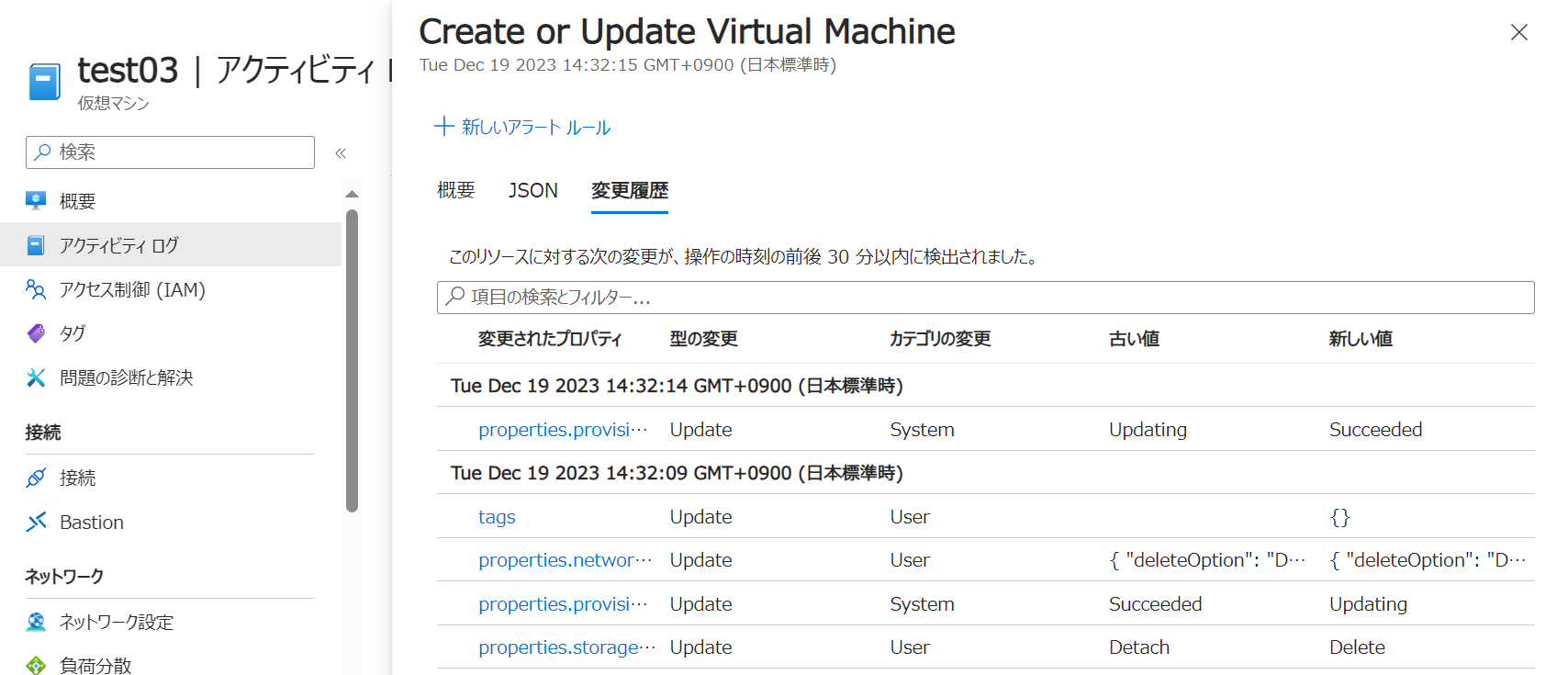Click the 型の変更 column header

point(704,339)
